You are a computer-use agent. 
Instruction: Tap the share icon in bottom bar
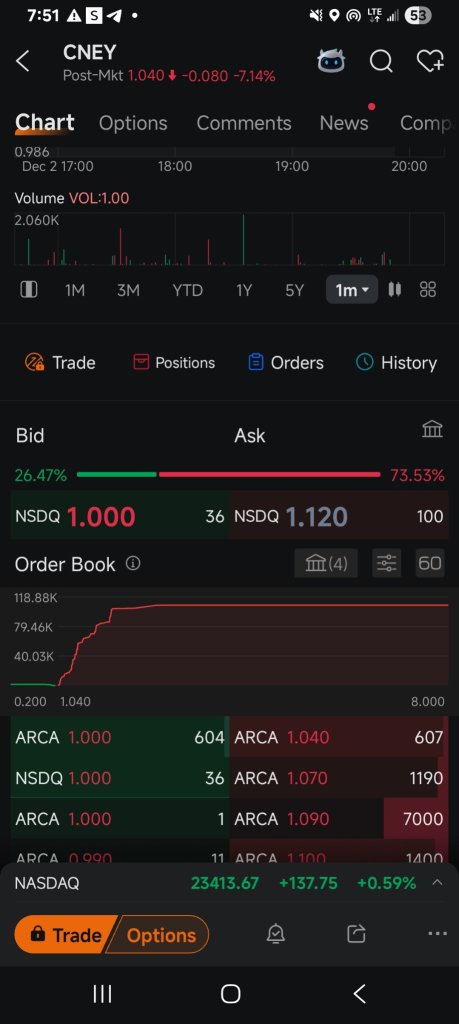356,935
